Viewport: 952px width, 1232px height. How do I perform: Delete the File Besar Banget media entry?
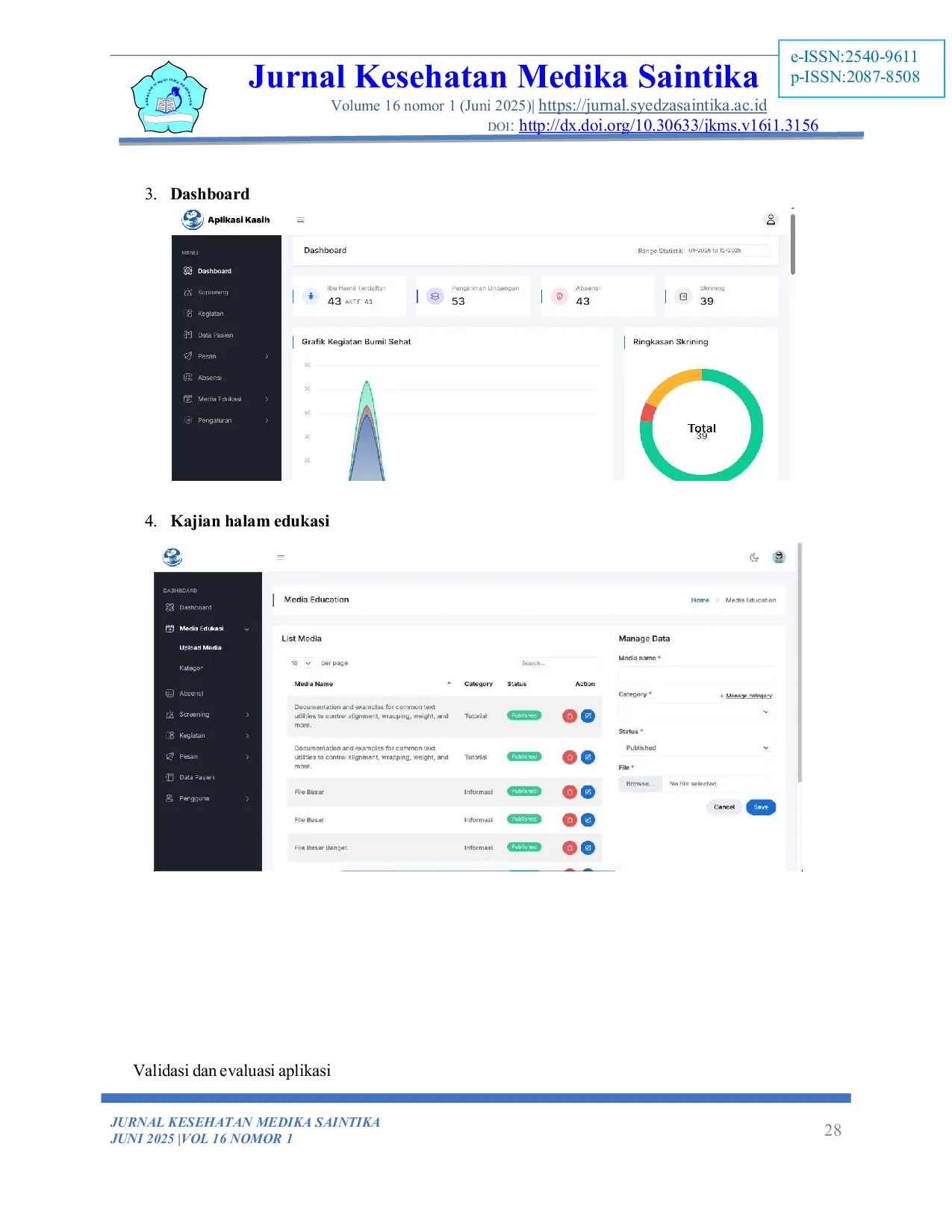click(569, 847)
